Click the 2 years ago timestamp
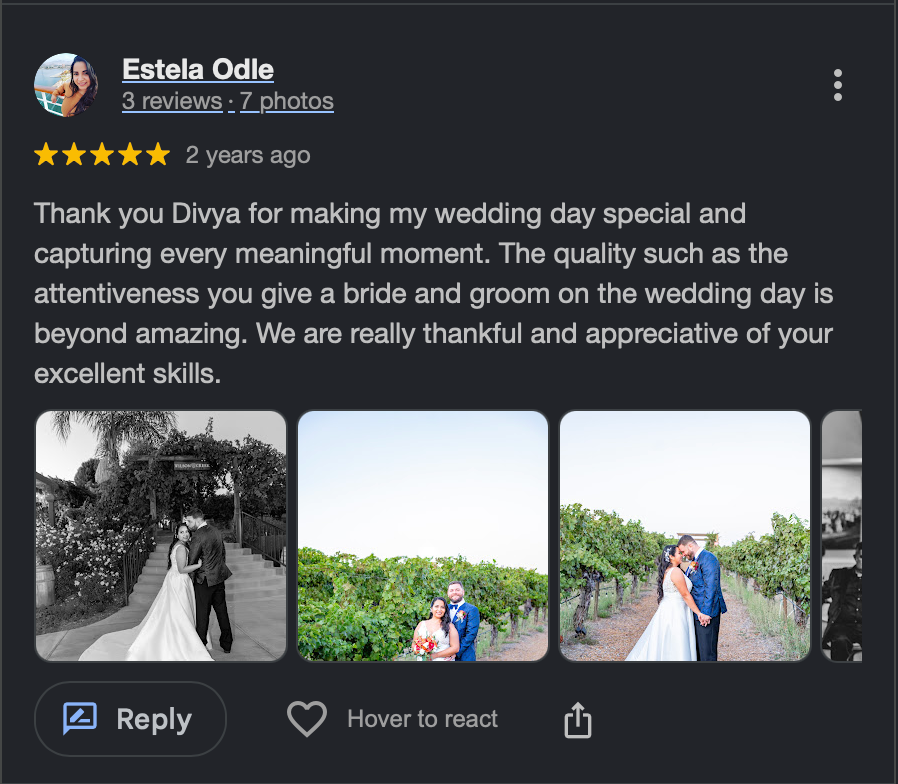Image resolution: width=898 pixels, height=784 pixels. tap(248, 156)
